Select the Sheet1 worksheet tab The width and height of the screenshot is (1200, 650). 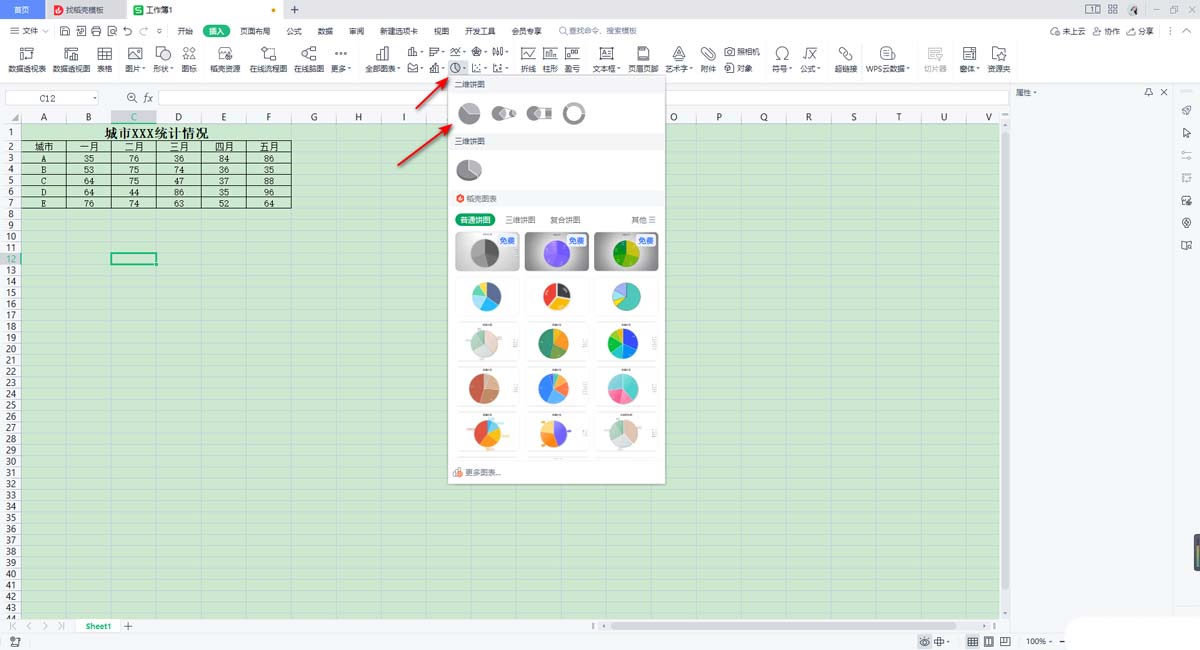(98, 626)
